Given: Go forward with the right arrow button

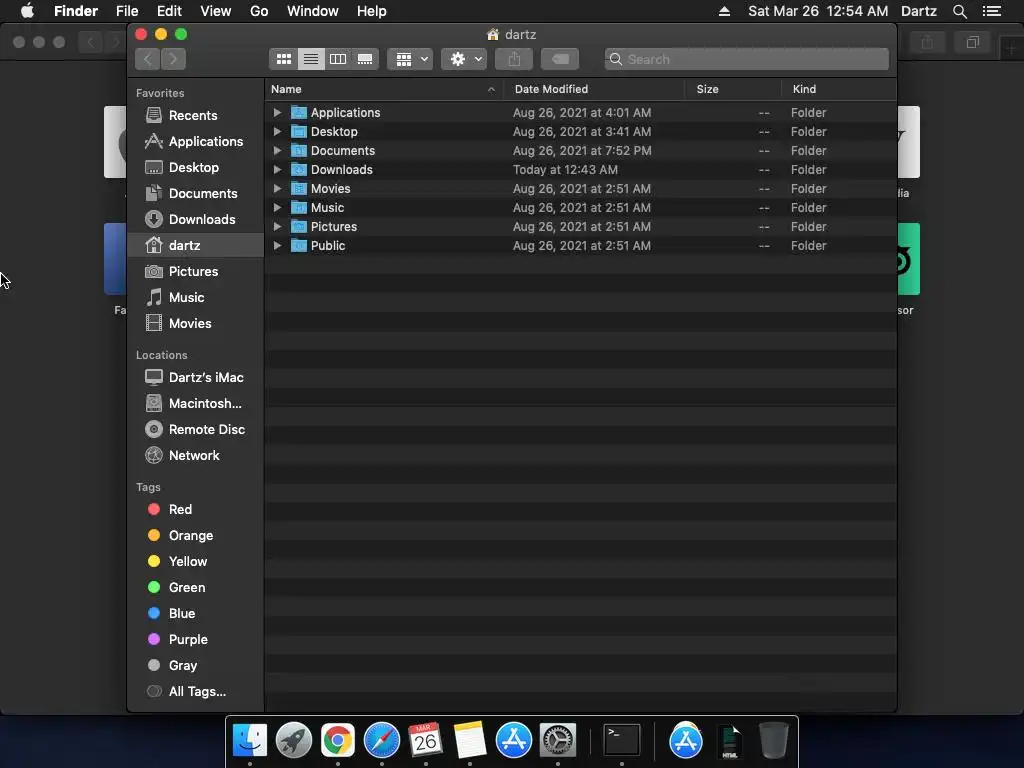Looking at the screenshot, I should (x=173, y=59).
